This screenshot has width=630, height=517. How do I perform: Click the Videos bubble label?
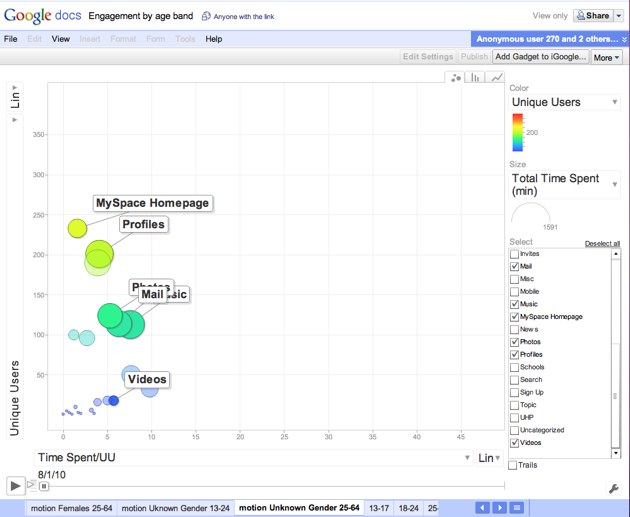coord(147,380)
